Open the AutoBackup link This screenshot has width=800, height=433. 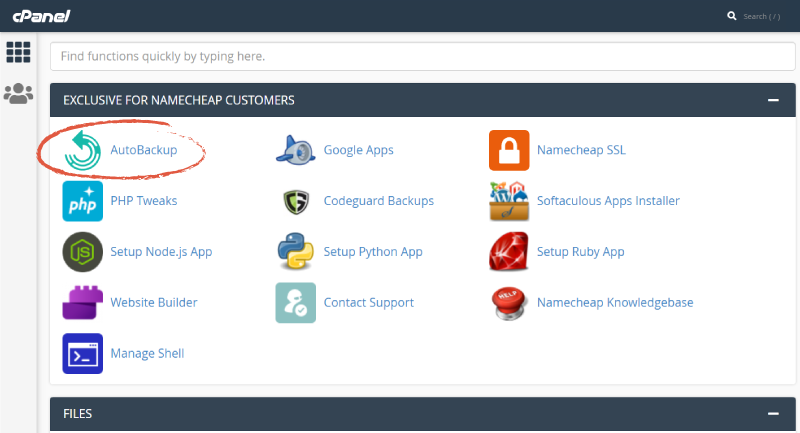[x=144, y=150]
